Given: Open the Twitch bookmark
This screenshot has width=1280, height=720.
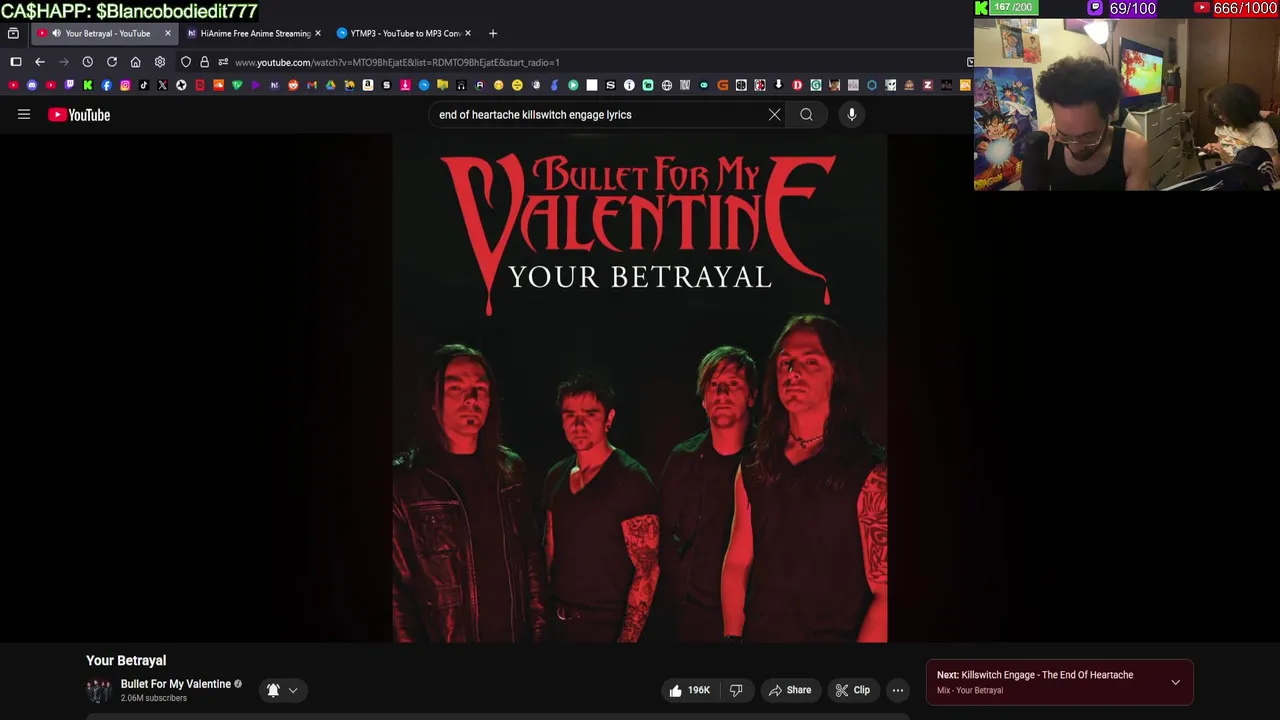Looking at the screenshot, I should (x=69, y=85).
